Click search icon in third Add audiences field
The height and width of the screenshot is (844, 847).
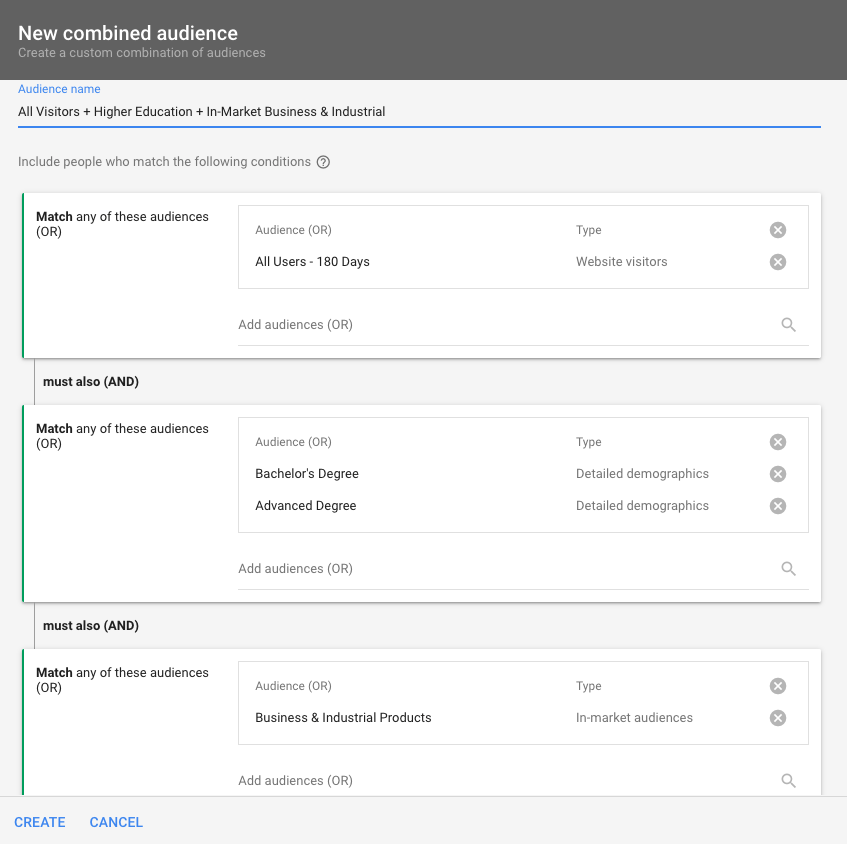click(x=788, y=781)
